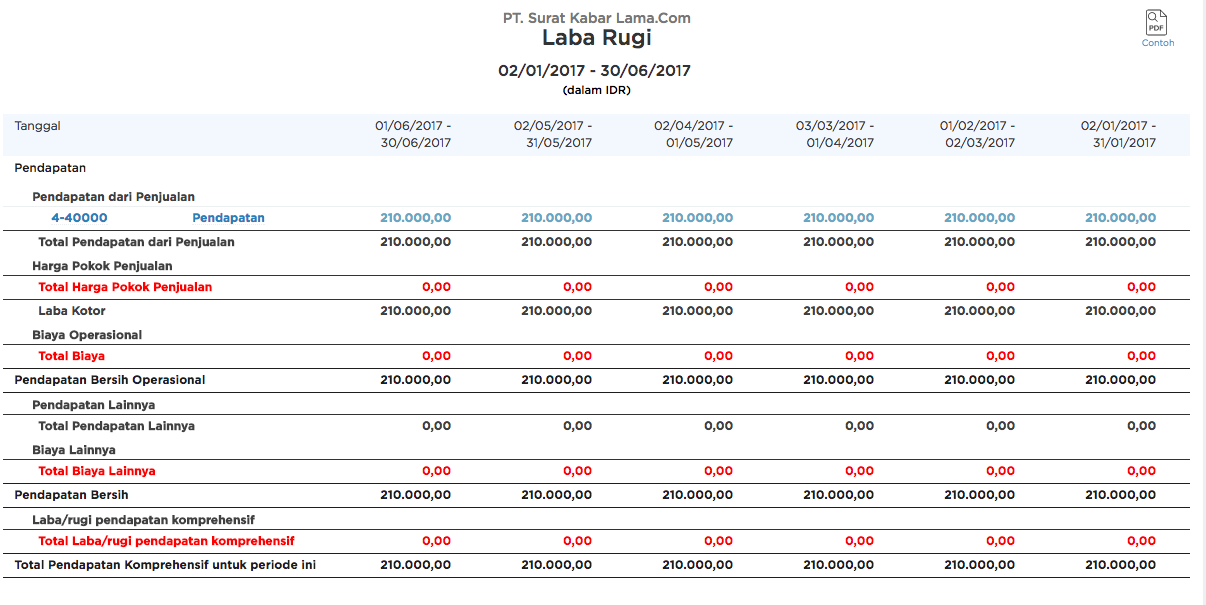
Task: Click the Pendapatan Bersih Operasional row label
Action: [x=109, y=380]
